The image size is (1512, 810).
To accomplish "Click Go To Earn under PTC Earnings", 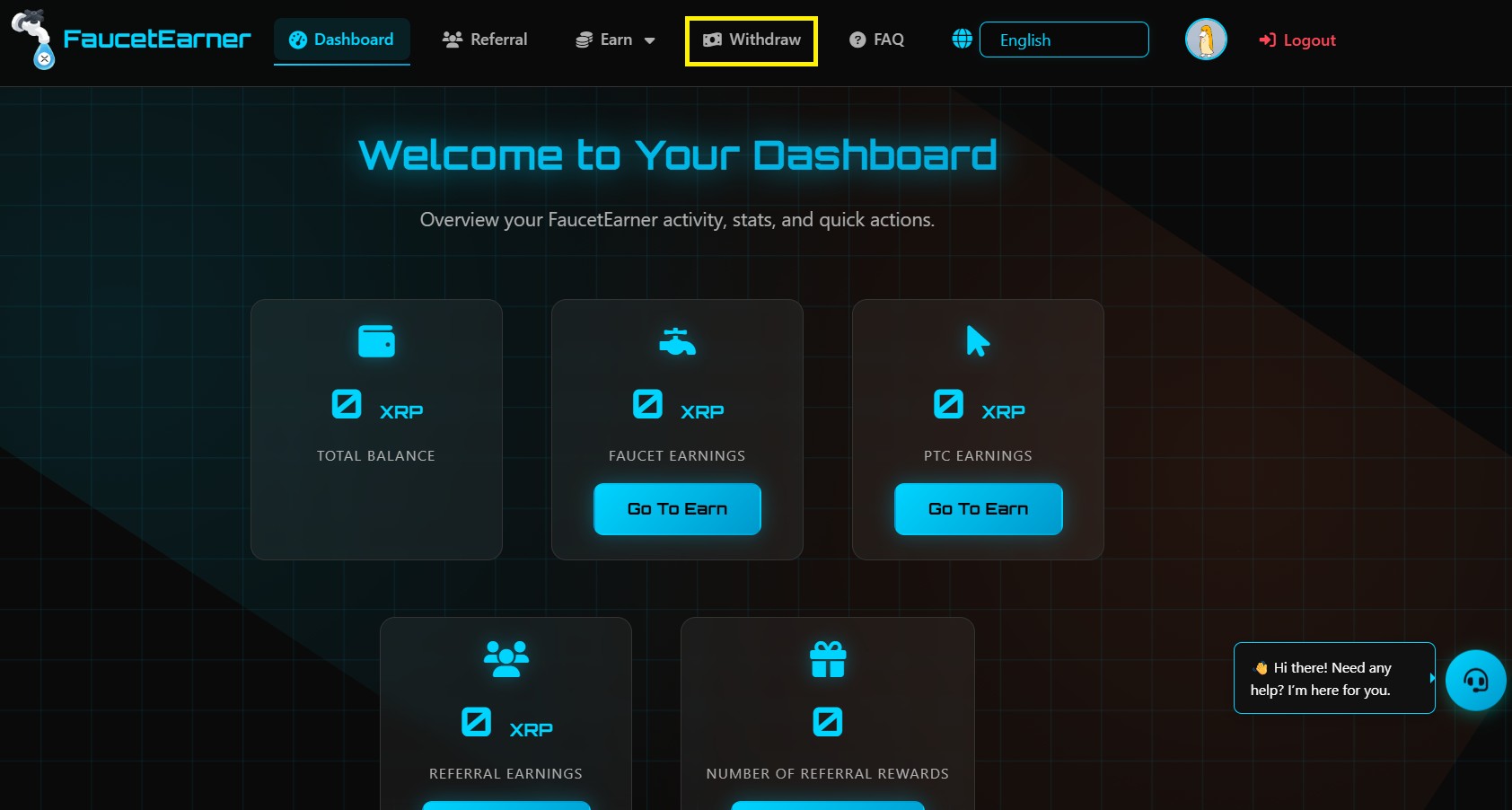I will [x=979, y=509].
